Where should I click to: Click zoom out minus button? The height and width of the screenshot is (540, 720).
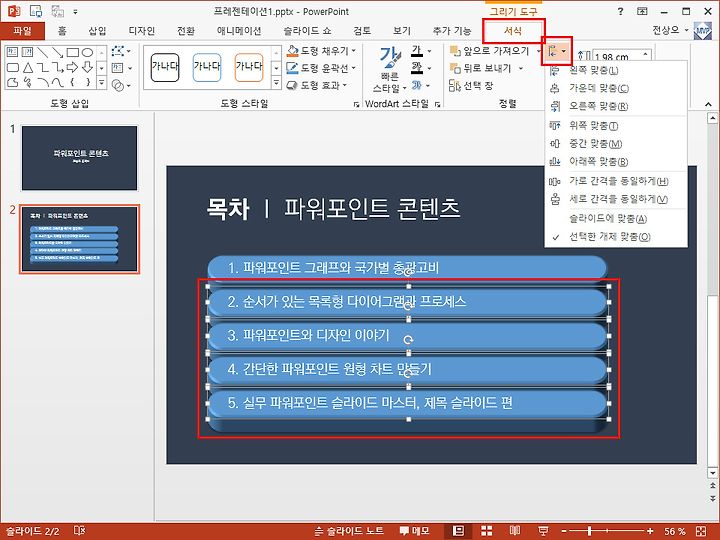564,531
